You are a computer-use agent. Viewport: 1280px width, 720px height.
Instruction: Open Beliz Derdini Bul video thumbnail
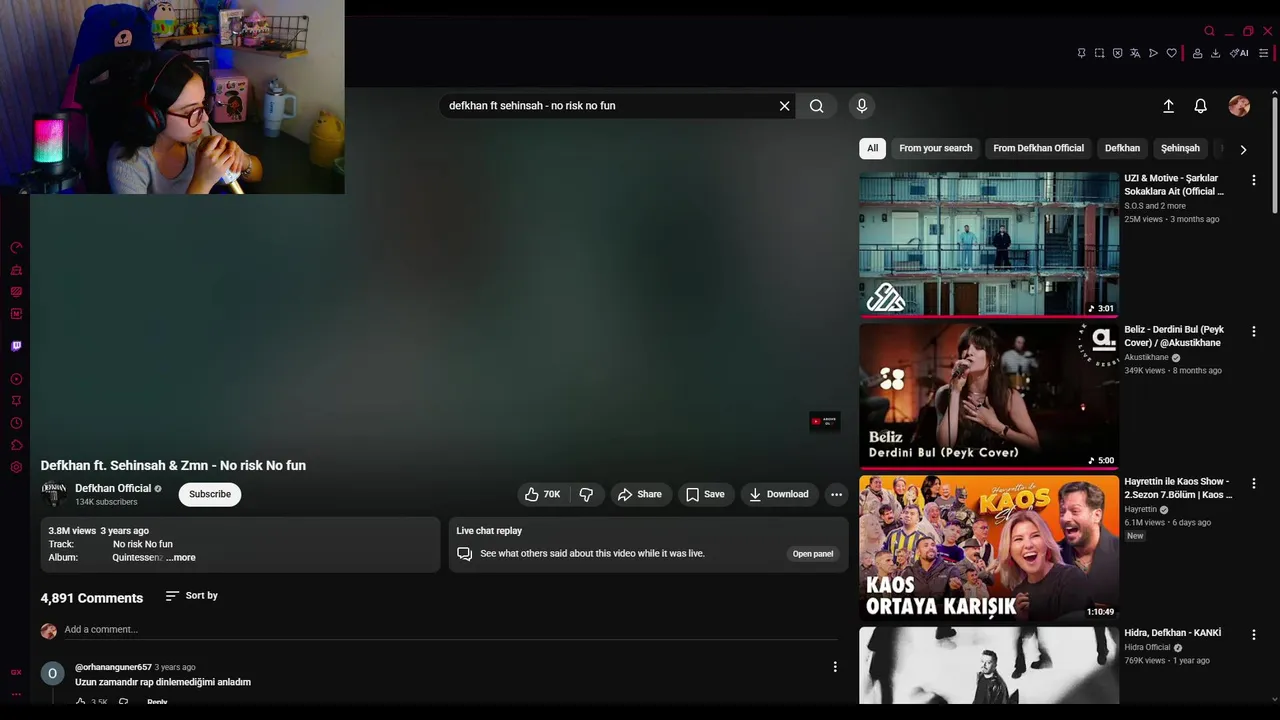[x=989, y=396]
